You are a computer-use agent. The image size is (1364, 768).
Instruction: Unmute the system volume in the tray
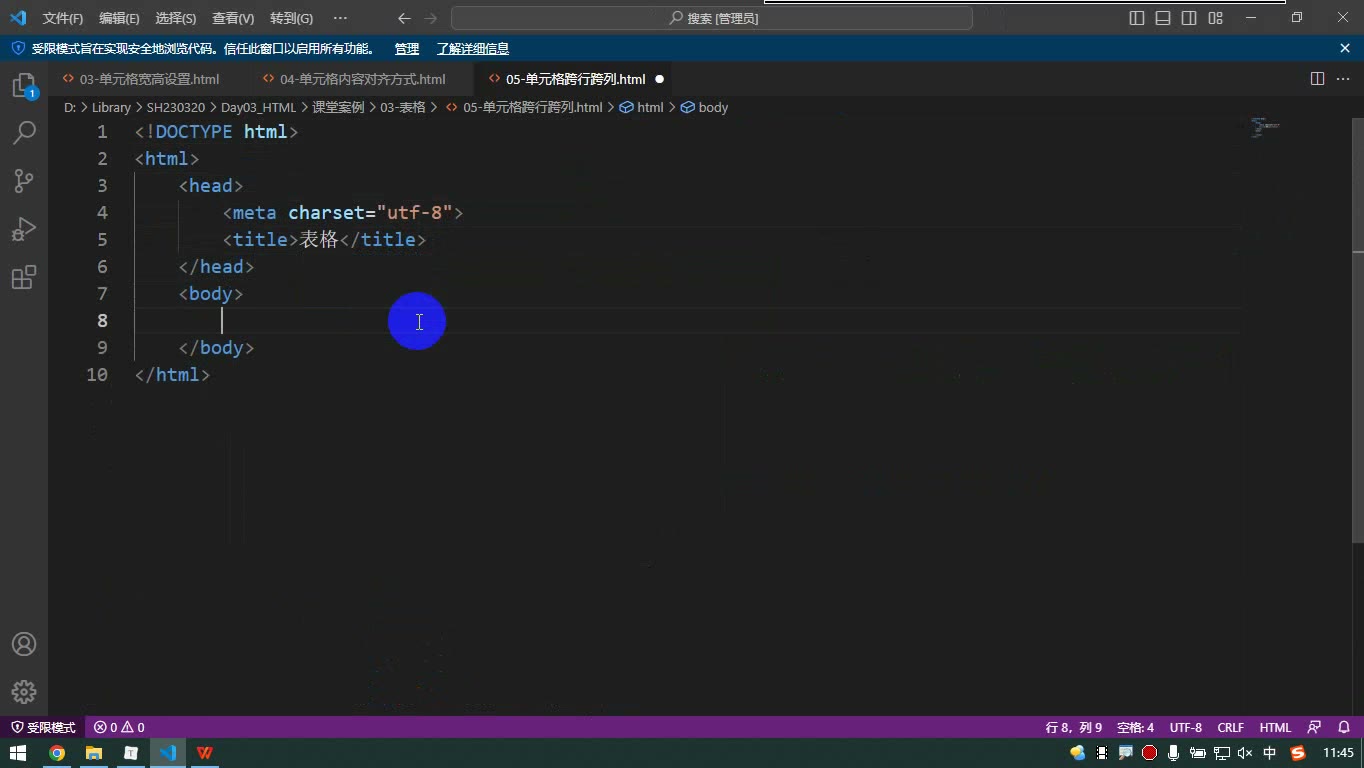(x=1245, y=753)
